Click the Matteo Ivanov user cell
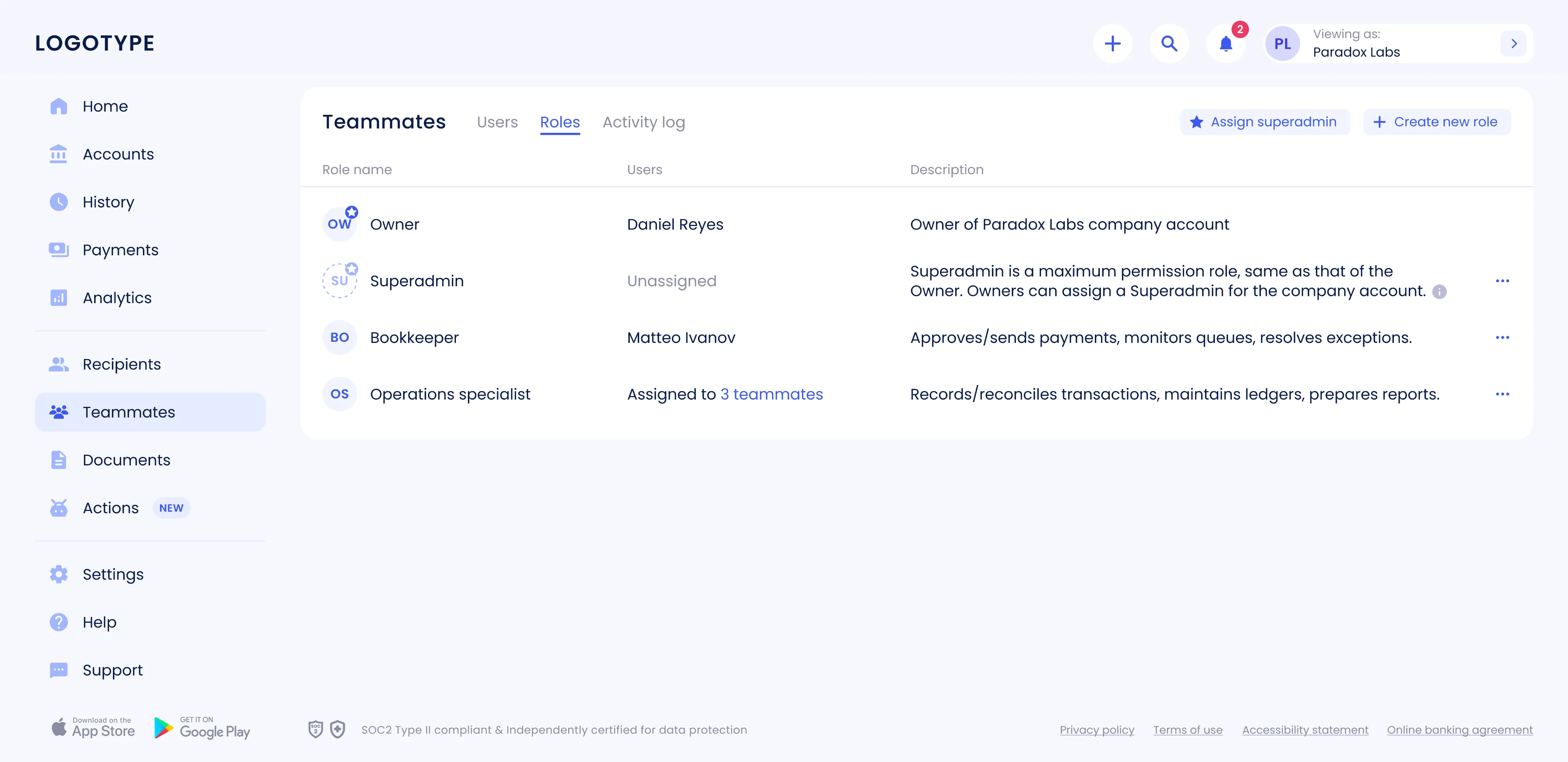The width and height of the screenshot is (1568, 762). coord(681,338)
